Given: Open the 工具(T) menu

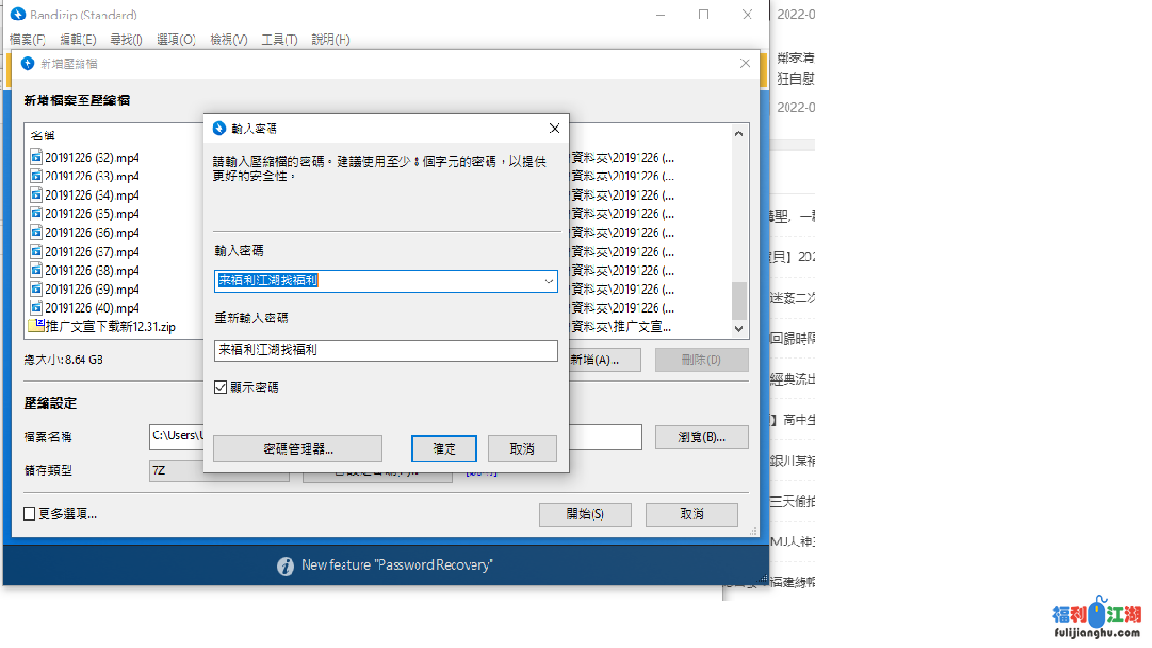Looking at the screenshot, I should (279, 39).
